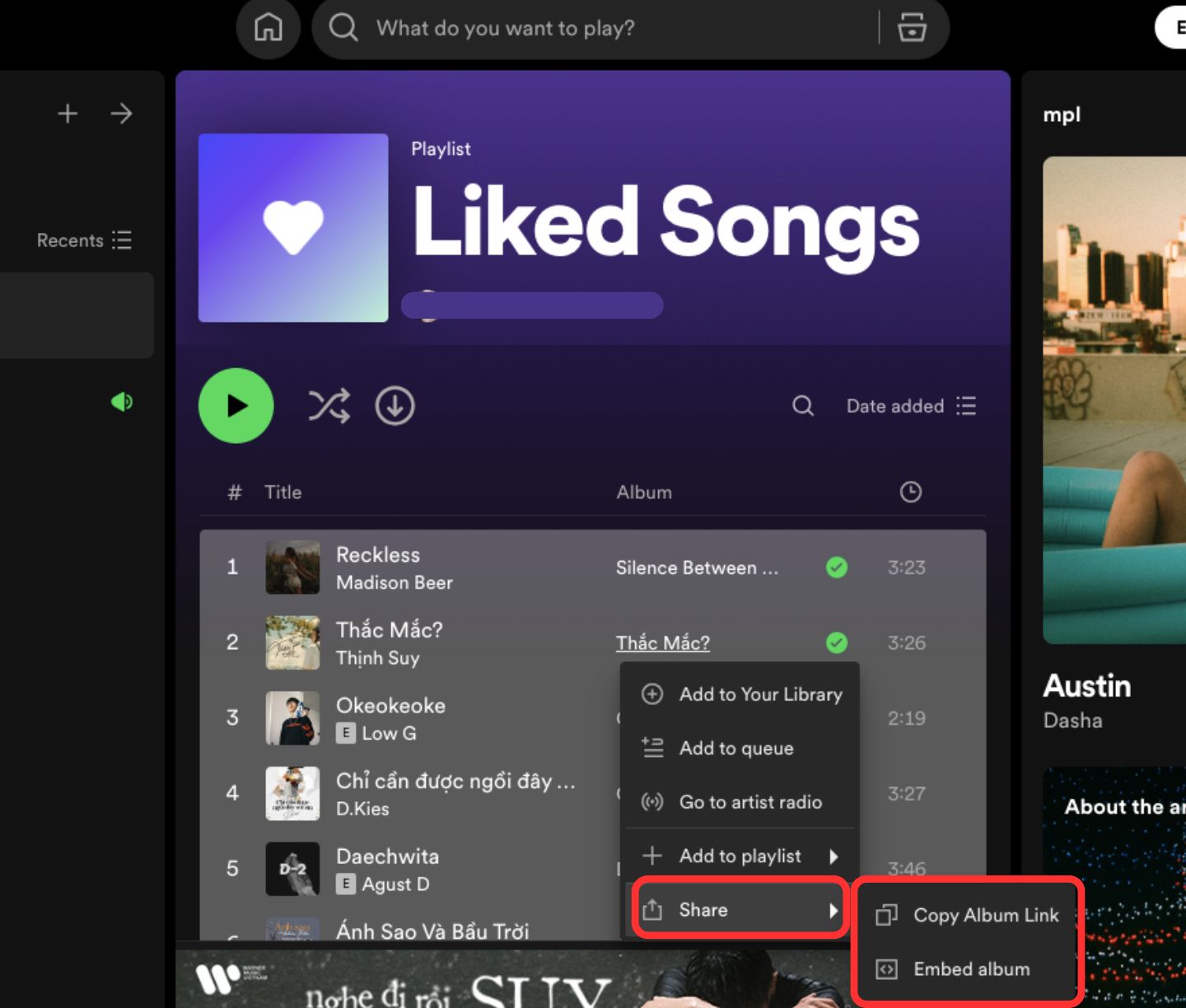Click the explicit E badge on Daechwita
The width and height of the screenshot is (1186, 1008).
346,884
